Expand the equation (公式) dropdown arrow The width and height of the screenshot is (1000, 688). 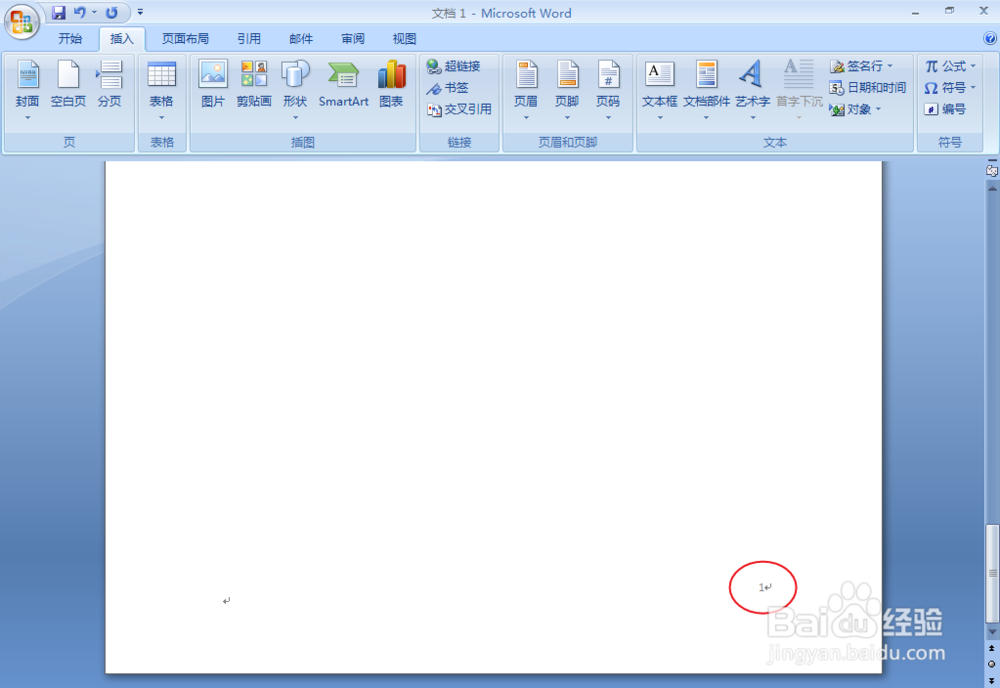(973, 66)
